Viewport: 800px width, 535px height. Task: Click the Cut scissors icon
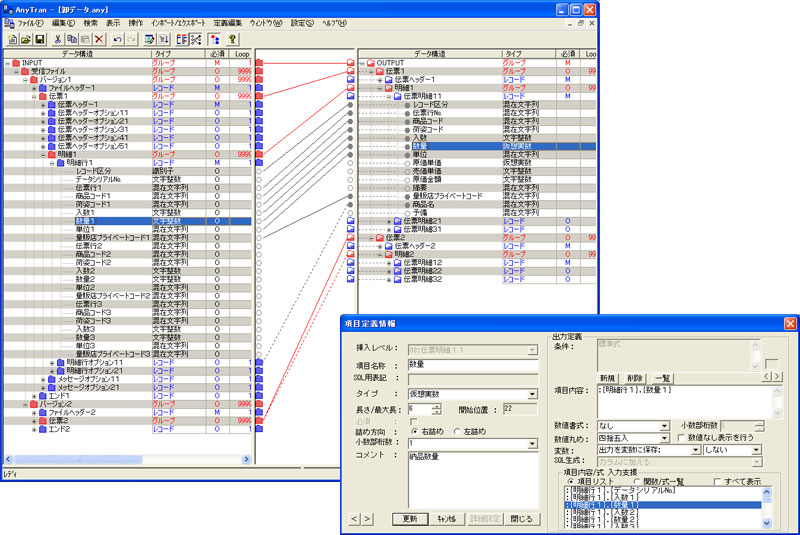(58, 38)
